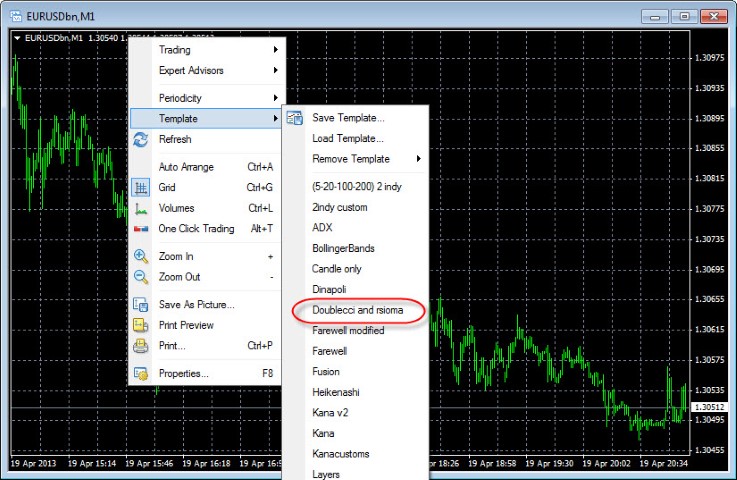Apply the Dinapoli template

pyautogui.click(x=355, y=290)
